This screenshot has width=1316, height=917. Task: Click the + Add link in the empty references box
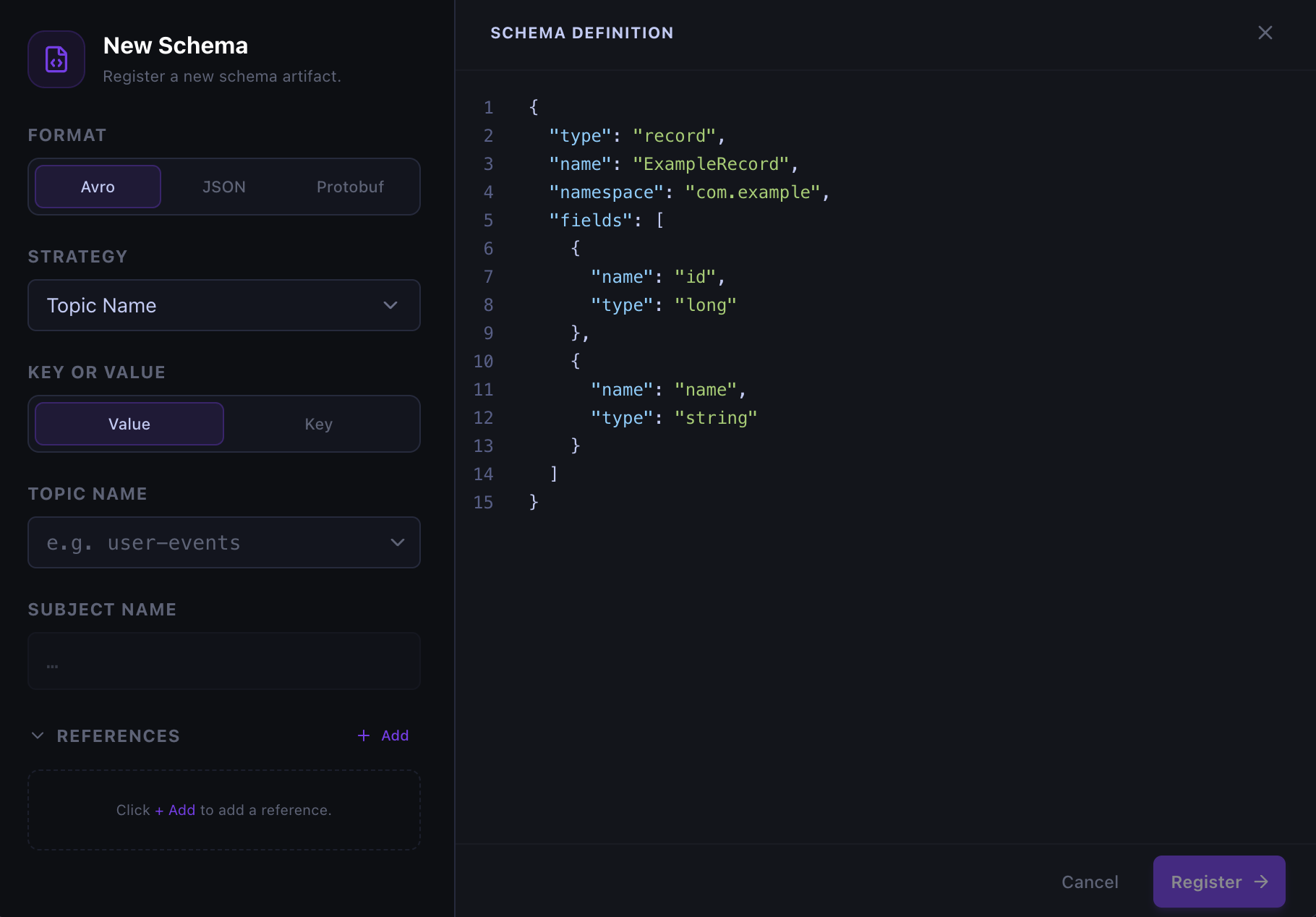pos(175,810)
